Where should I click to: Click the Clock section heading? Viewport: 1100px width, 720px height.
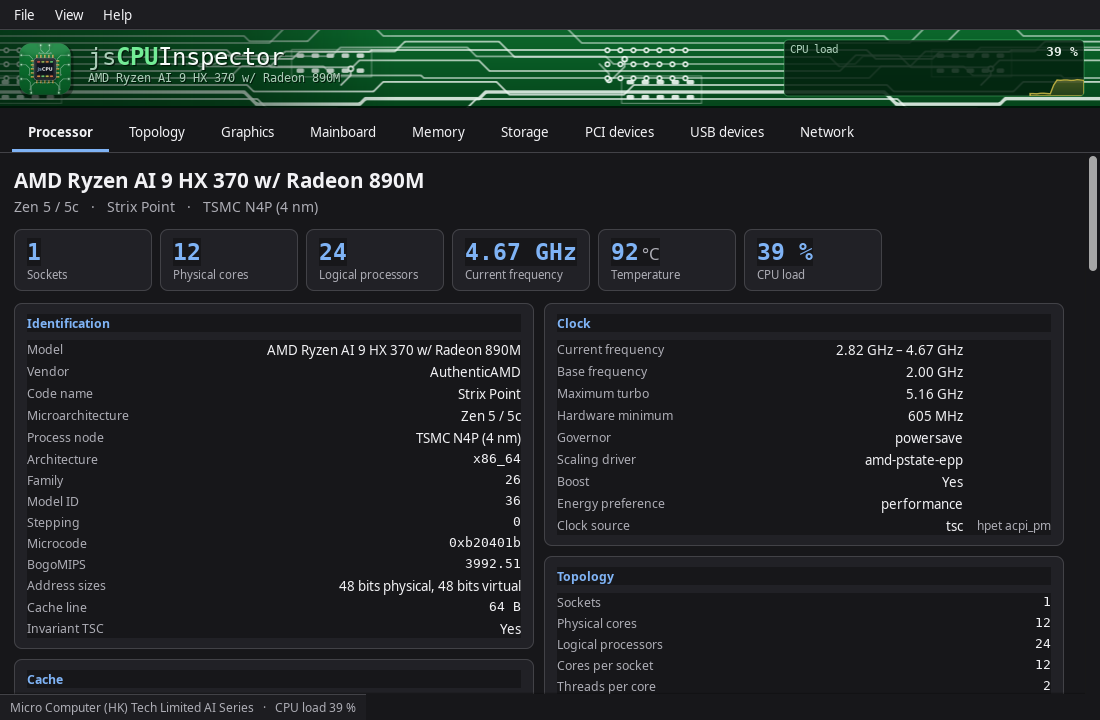tap(573, 324)
